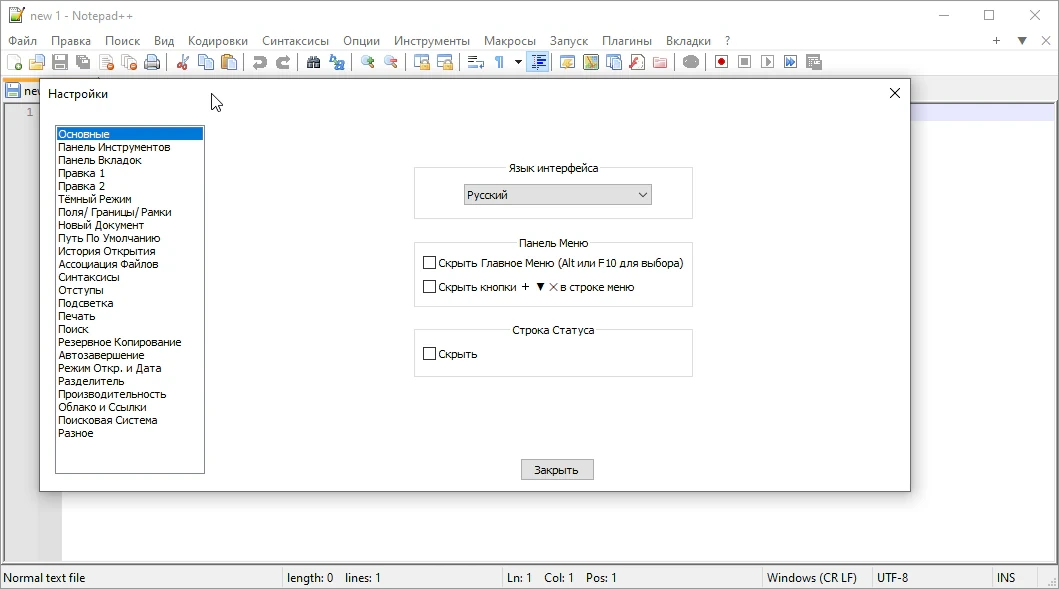Click the Close All documents icon
Screen dimensions: 1059x589
[129, 62]
